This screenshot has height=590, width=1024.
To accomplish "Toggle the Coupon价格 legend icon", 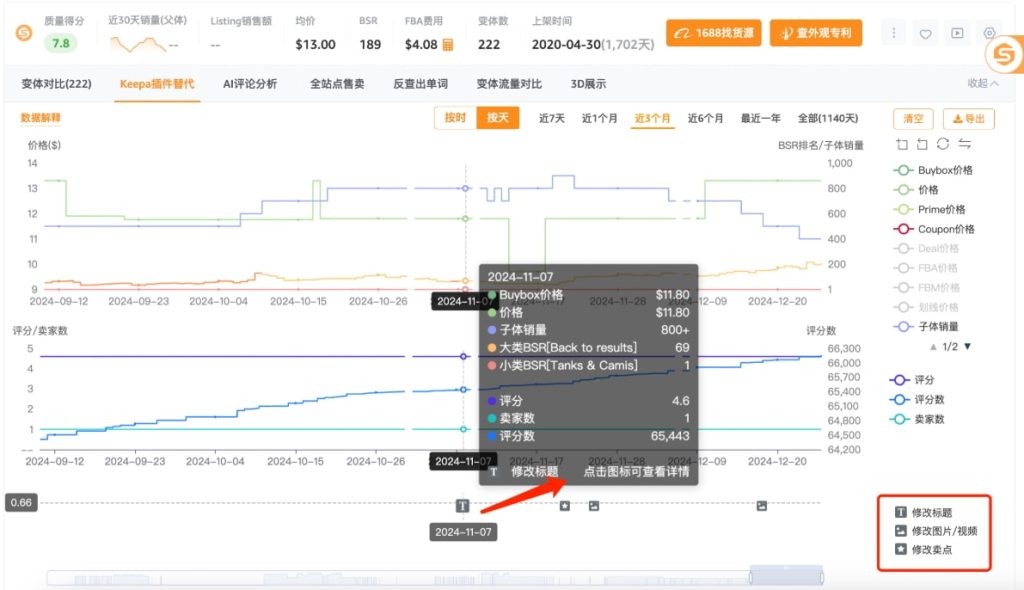I will 903,229.
